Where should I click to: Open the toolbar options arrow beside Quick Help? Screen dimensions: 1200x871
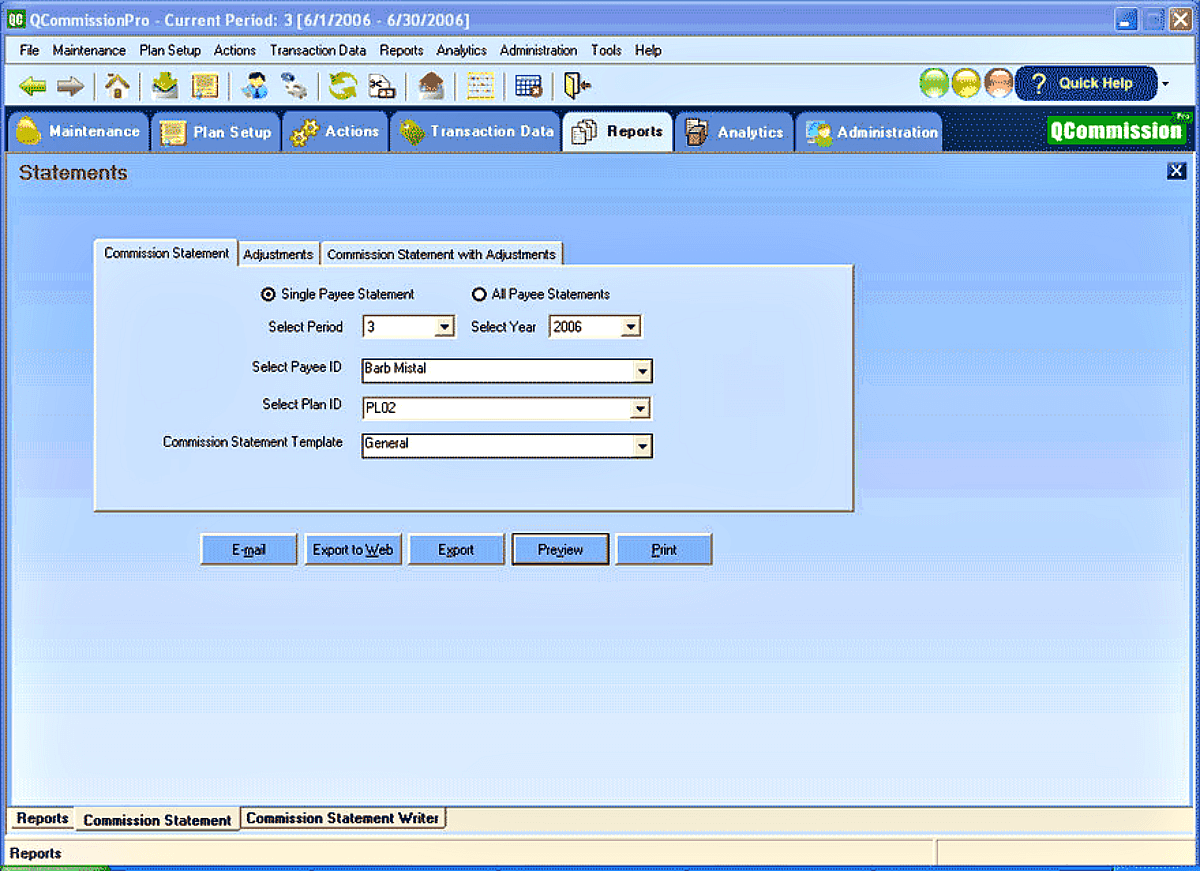click(1165, 84)
